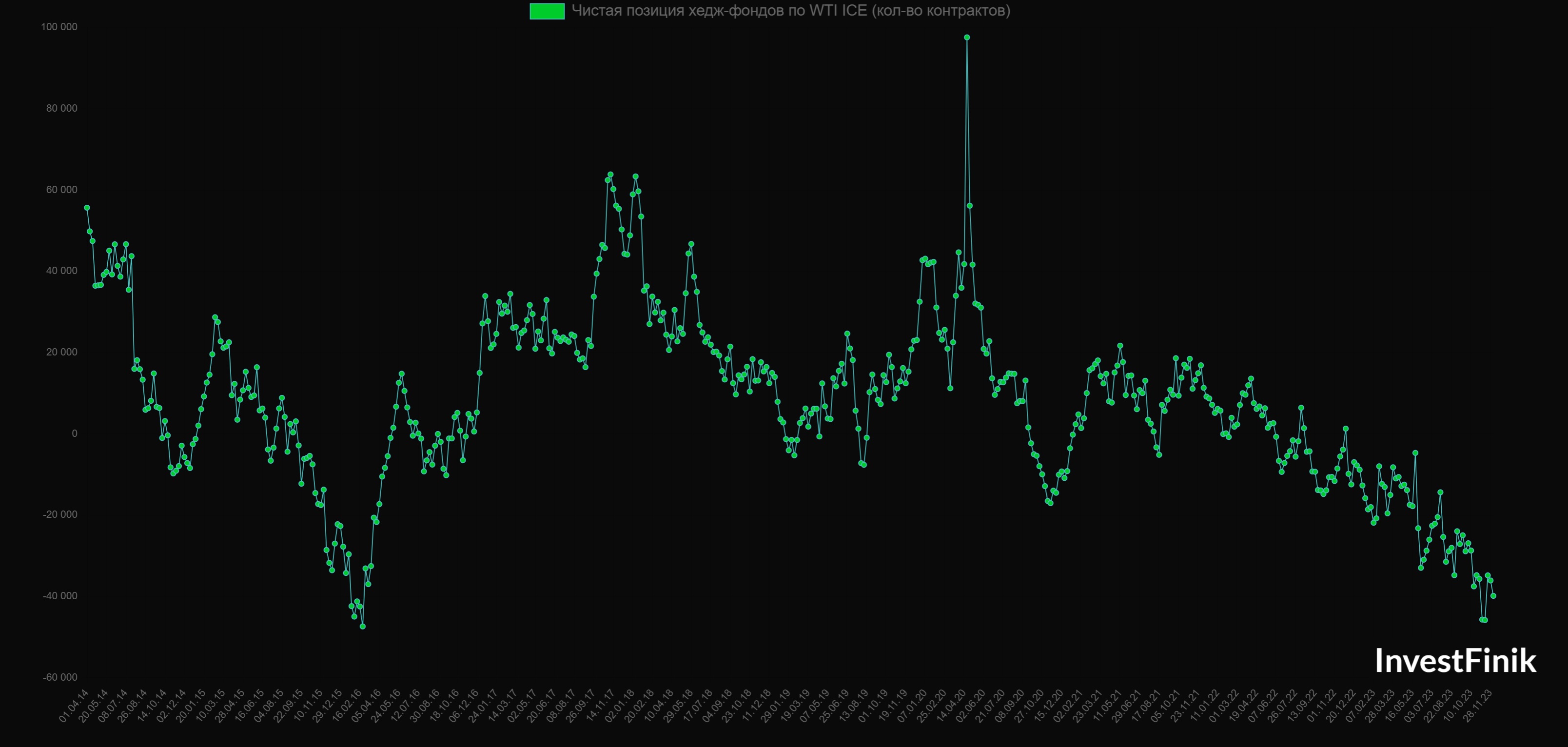Click the 14.11.17 x-axis date label
The image size is (1568, 747).
[x=601, y=706]
